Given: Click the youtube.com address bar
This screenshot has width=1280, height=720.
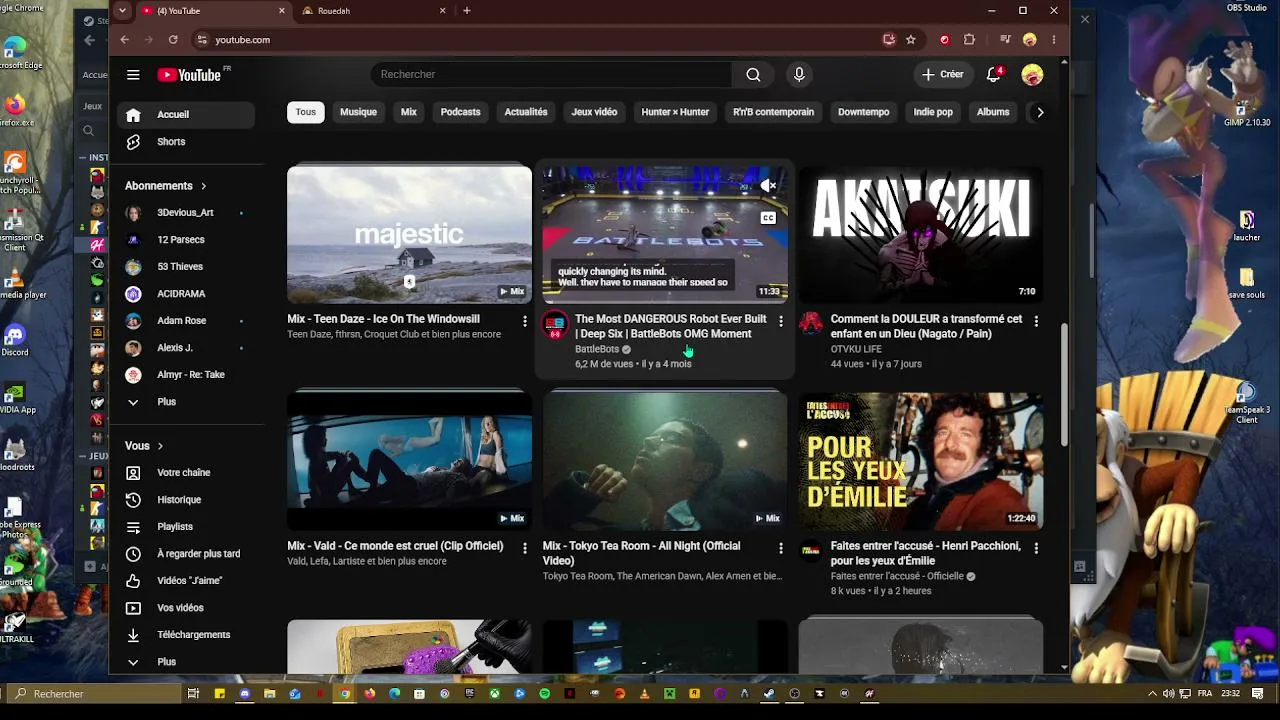Looking at the screenshot, I should [540, 40].
